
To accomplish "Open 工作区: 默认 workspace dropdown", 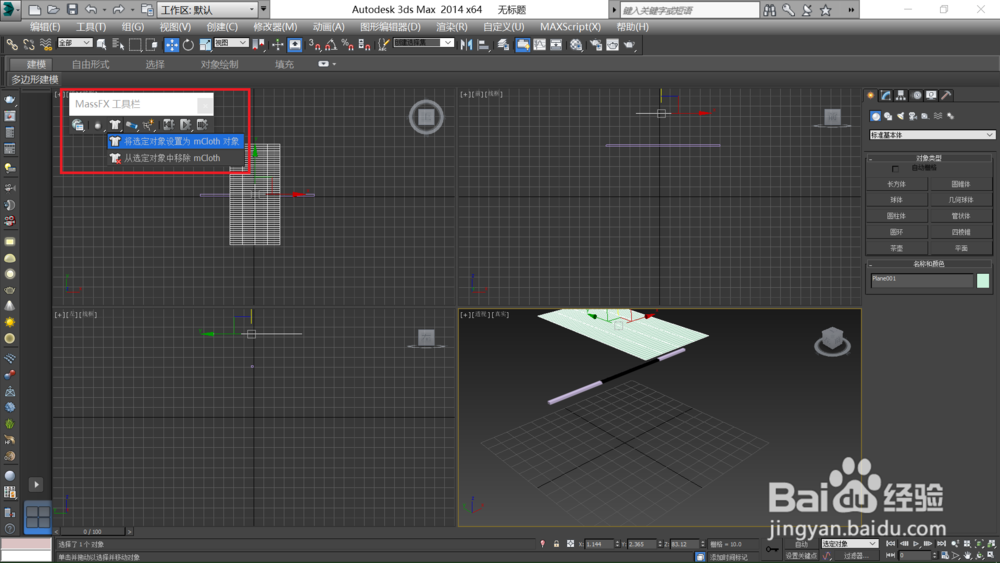I will tap(207, 10).
